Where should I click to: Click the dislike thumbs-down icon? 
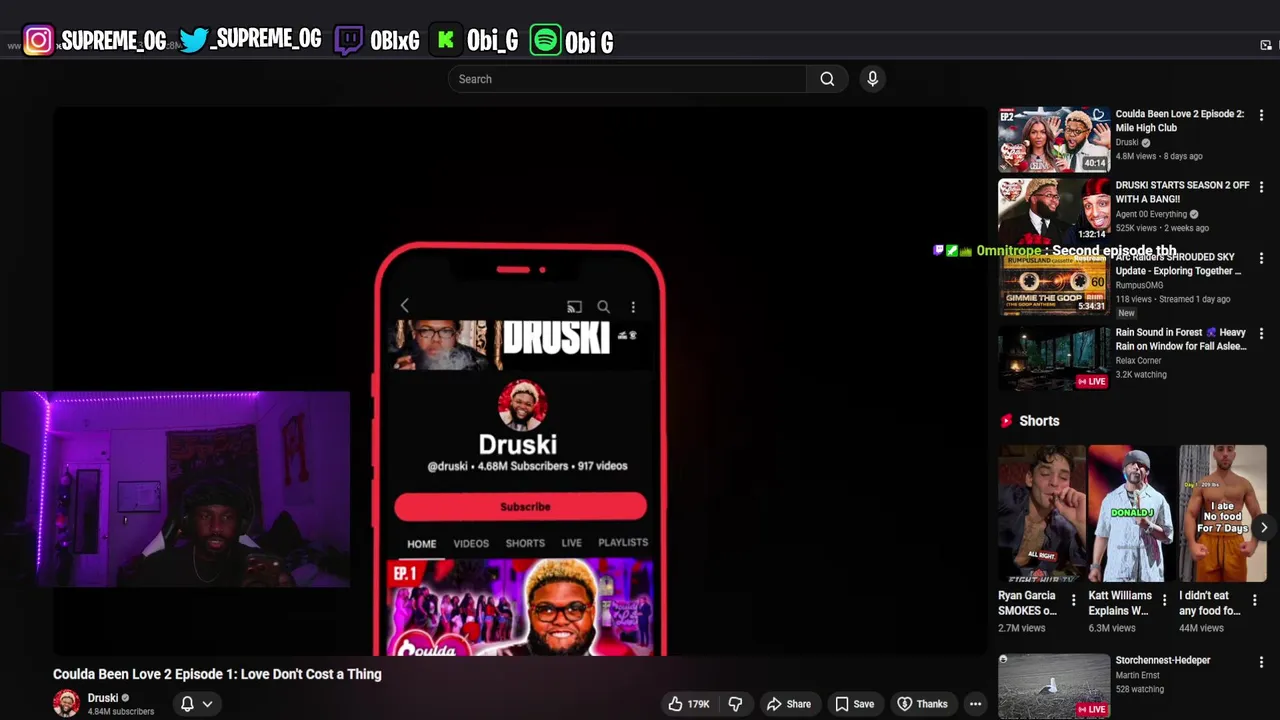click(x=735, y=704)
